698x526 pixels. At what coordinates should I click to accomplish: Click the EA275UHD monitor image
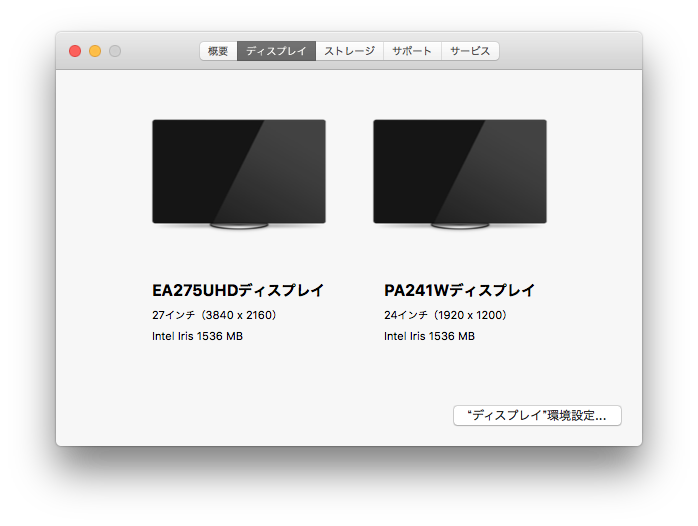pyautogui.click(x=239, y=174)
